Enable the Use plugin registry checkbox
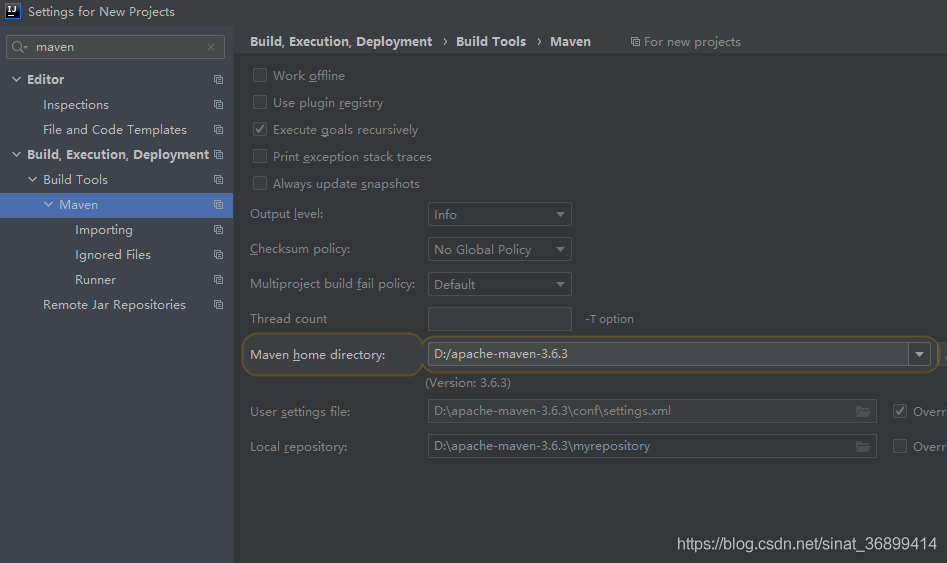The width and height of the screenshot is (947, 563). [x=260, y=102]
